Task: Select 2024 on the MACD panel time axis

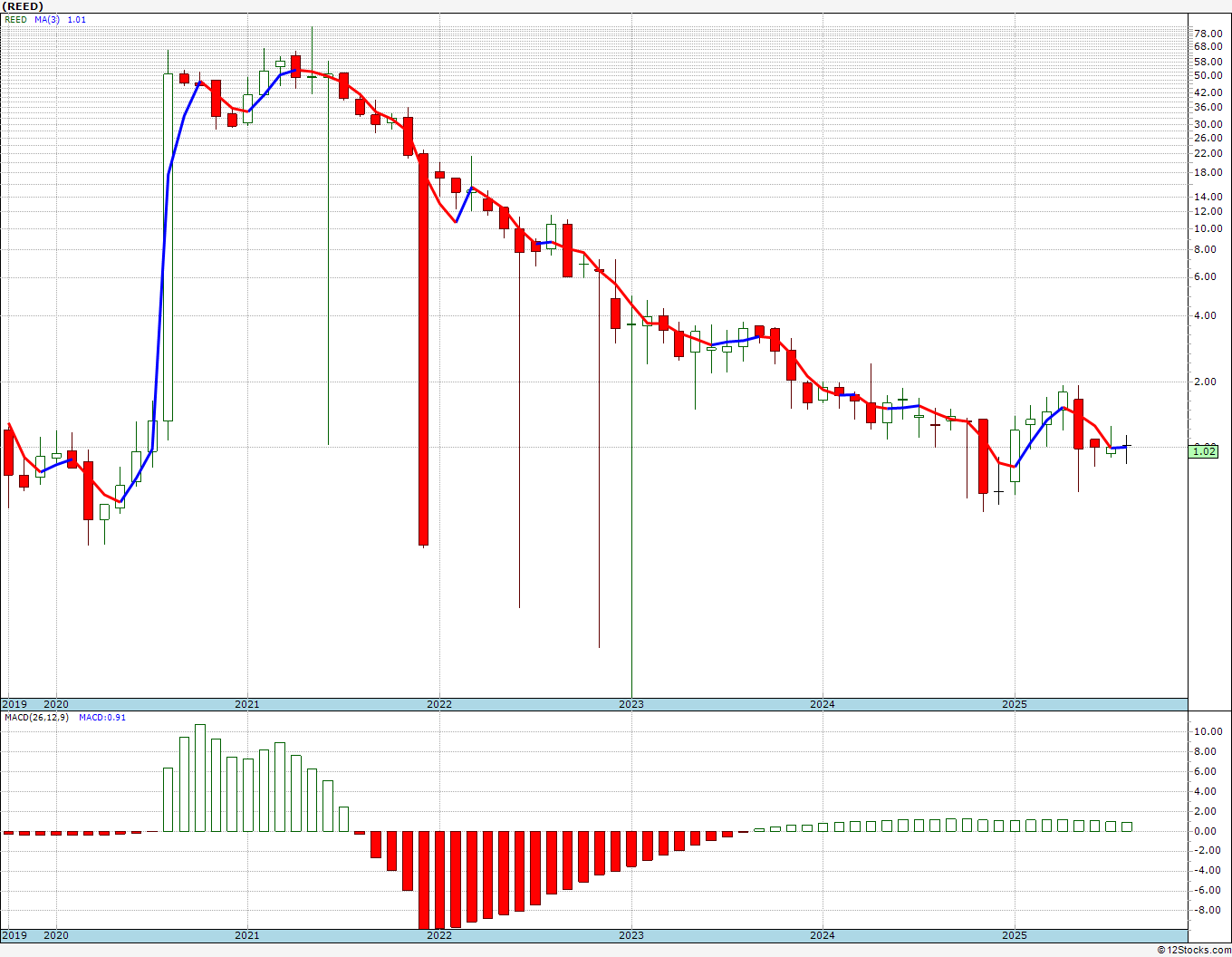Action: tap(823, 935)
